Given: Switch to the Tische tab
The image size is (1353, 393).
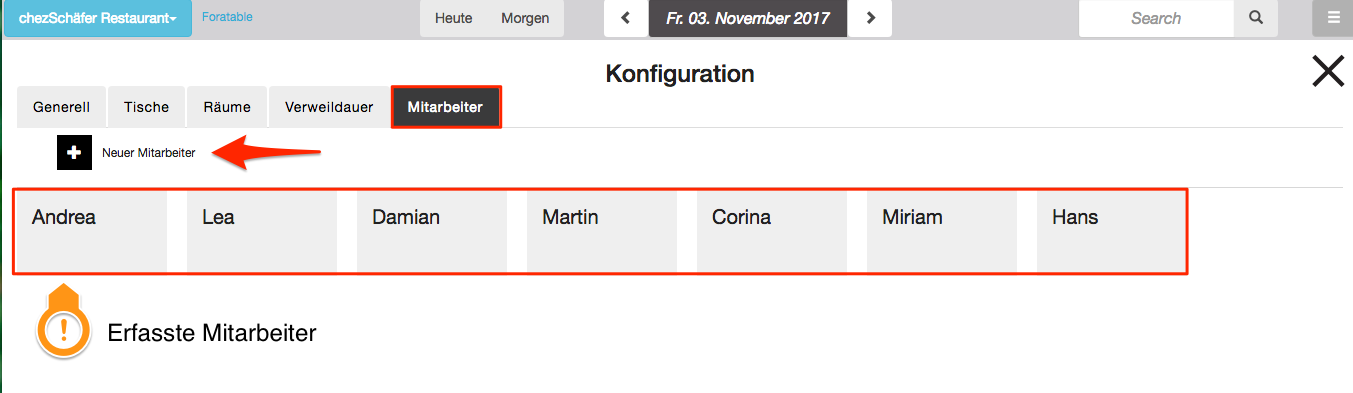Looking at the screenshot, I should (146, 107).
